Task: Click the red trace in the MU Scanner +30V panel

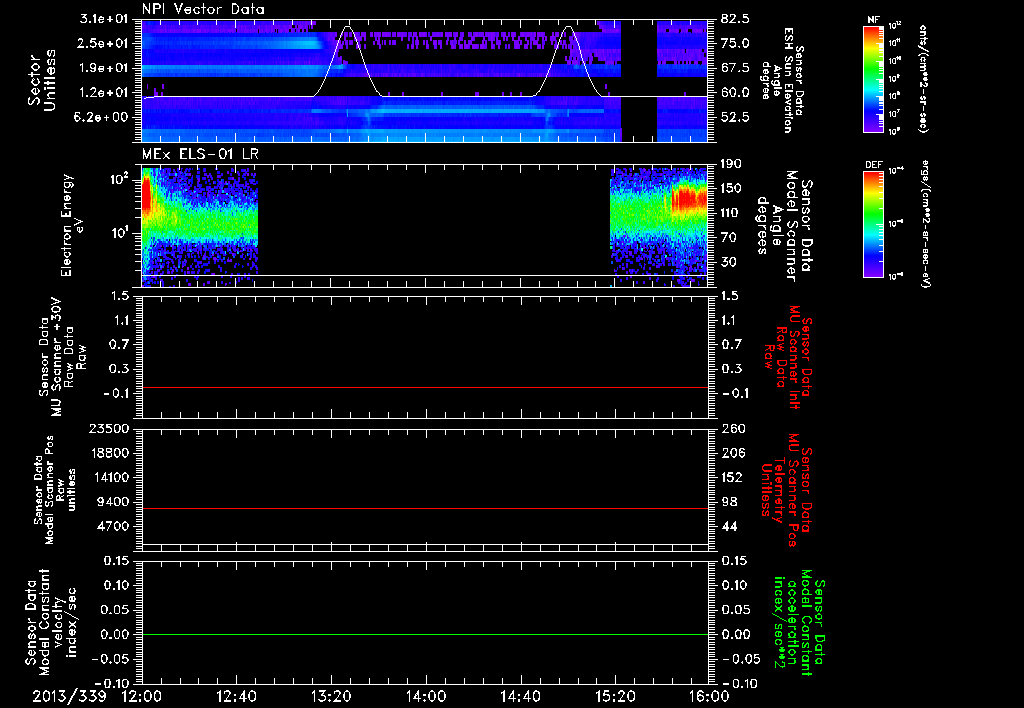Action: tap(425, 387)
